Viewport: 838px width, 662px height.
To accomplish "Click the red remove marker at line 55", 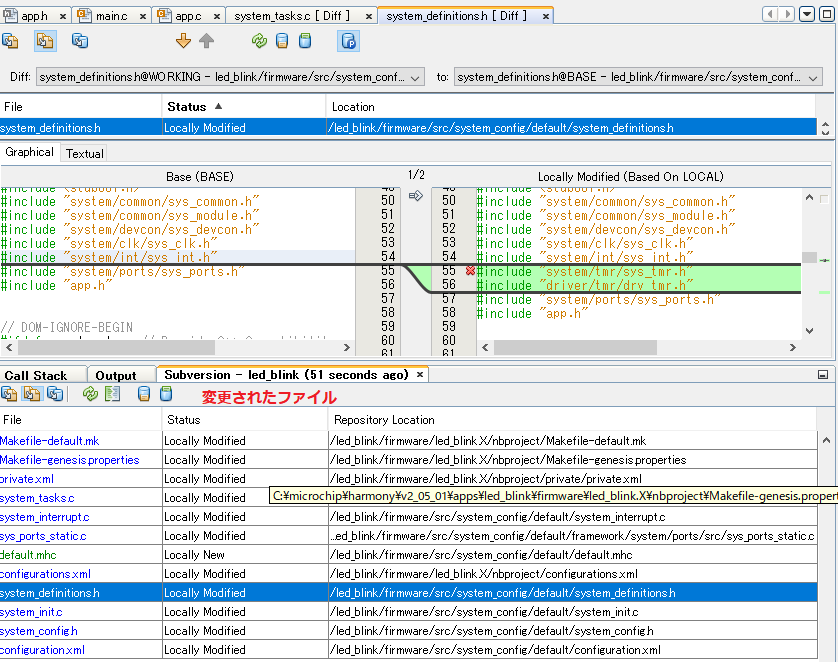I will pyautogui.click(x=470, y=271).
